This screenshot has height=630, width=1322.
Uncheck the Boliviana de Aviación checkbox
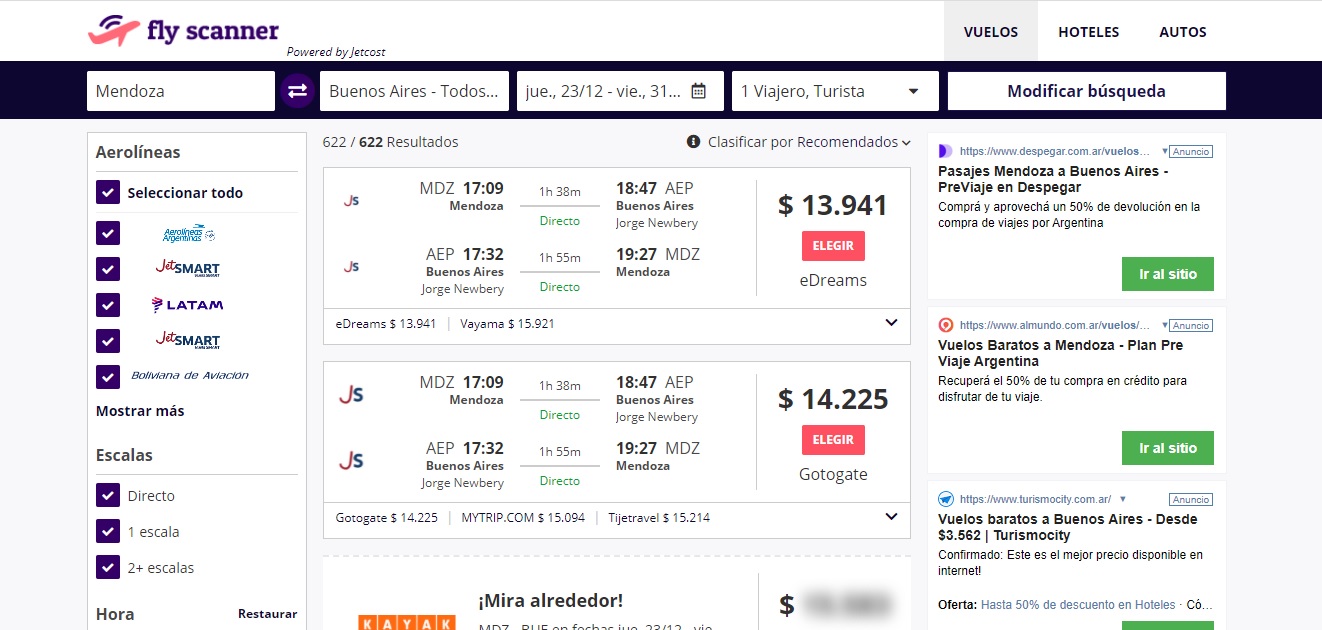tap(108, 377)
